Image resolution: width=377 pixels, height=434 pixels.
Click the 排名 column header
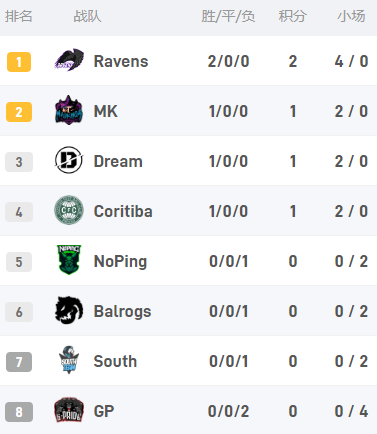19,16
